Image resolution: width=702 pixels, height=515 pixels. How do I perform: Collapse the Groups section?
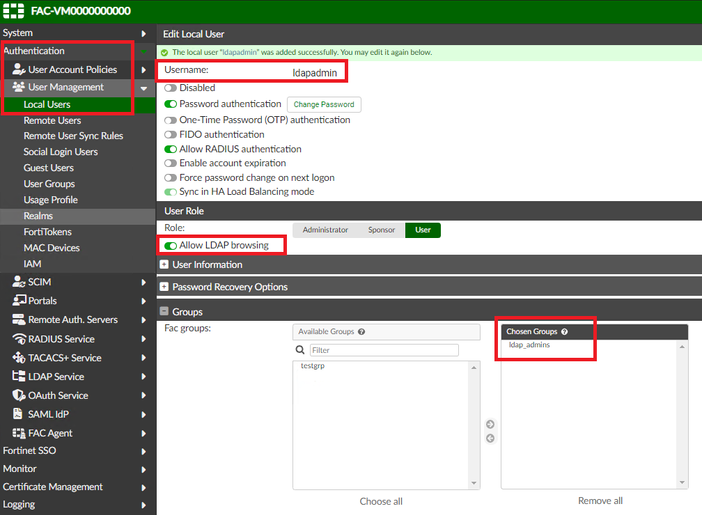coord(164,311)
